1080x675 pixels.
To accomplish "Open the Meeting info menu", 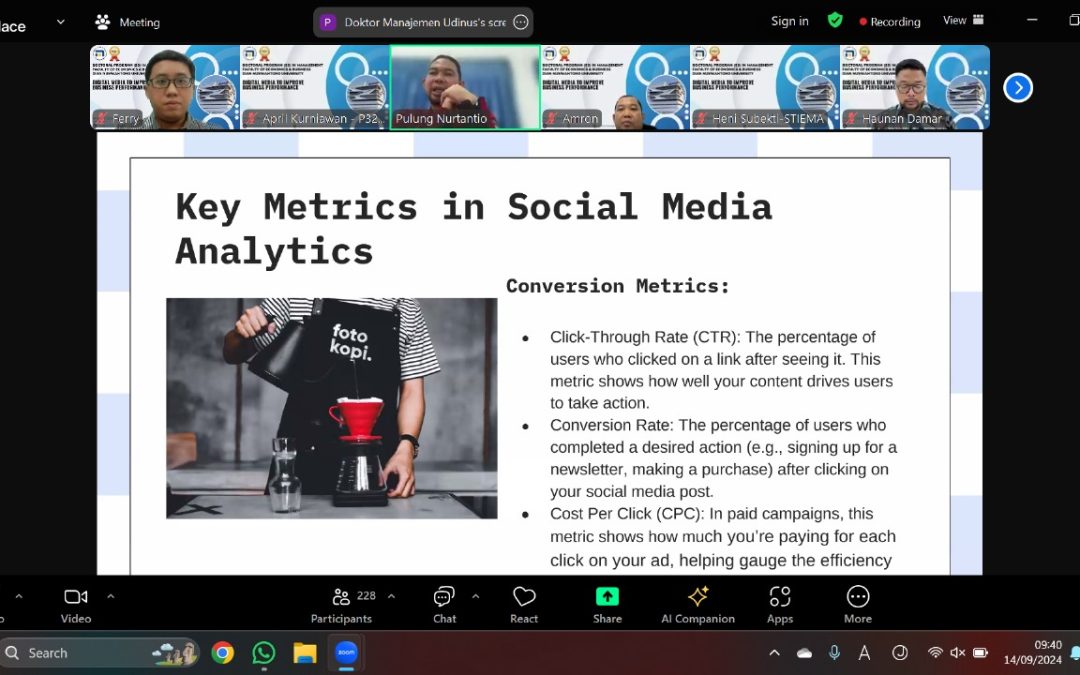I will pos(127,22).
